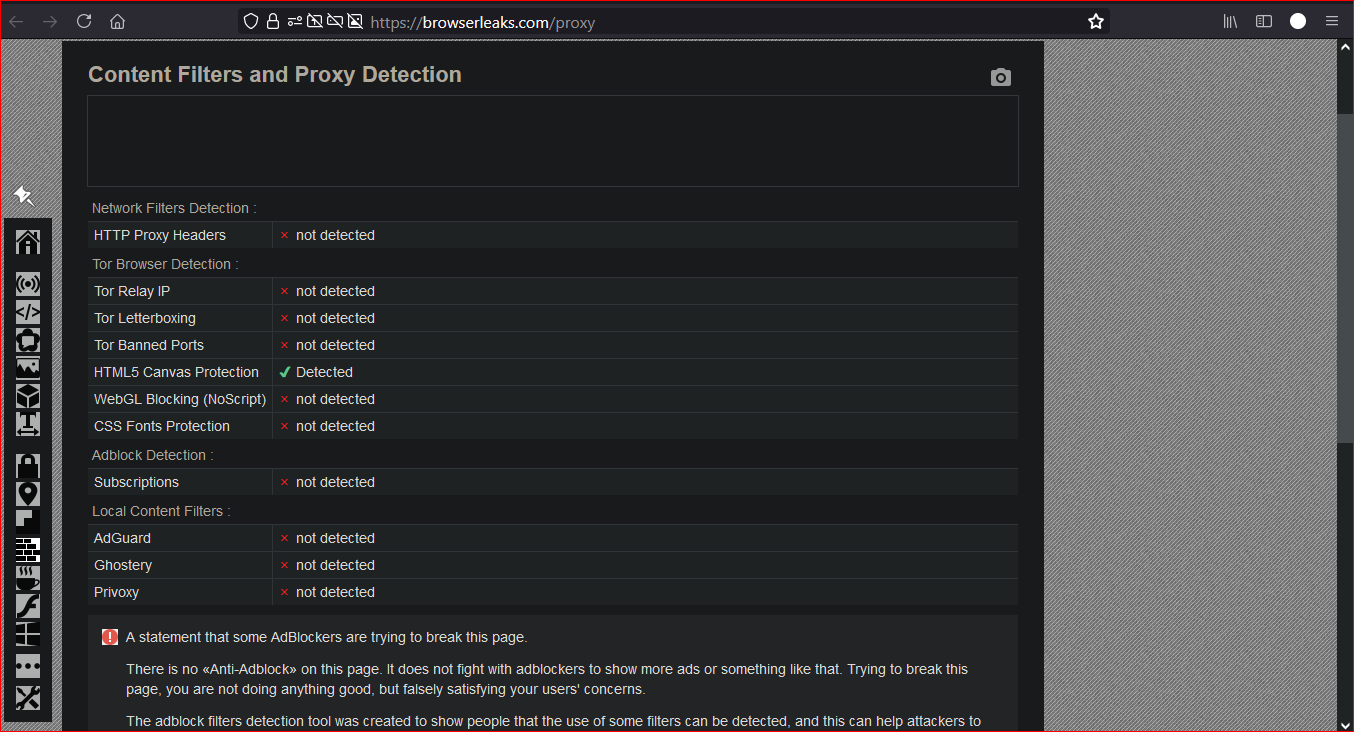Toggle the browser sidebar view button
The height and width of the screenshot is (732, 1354).
(1264, 21)
